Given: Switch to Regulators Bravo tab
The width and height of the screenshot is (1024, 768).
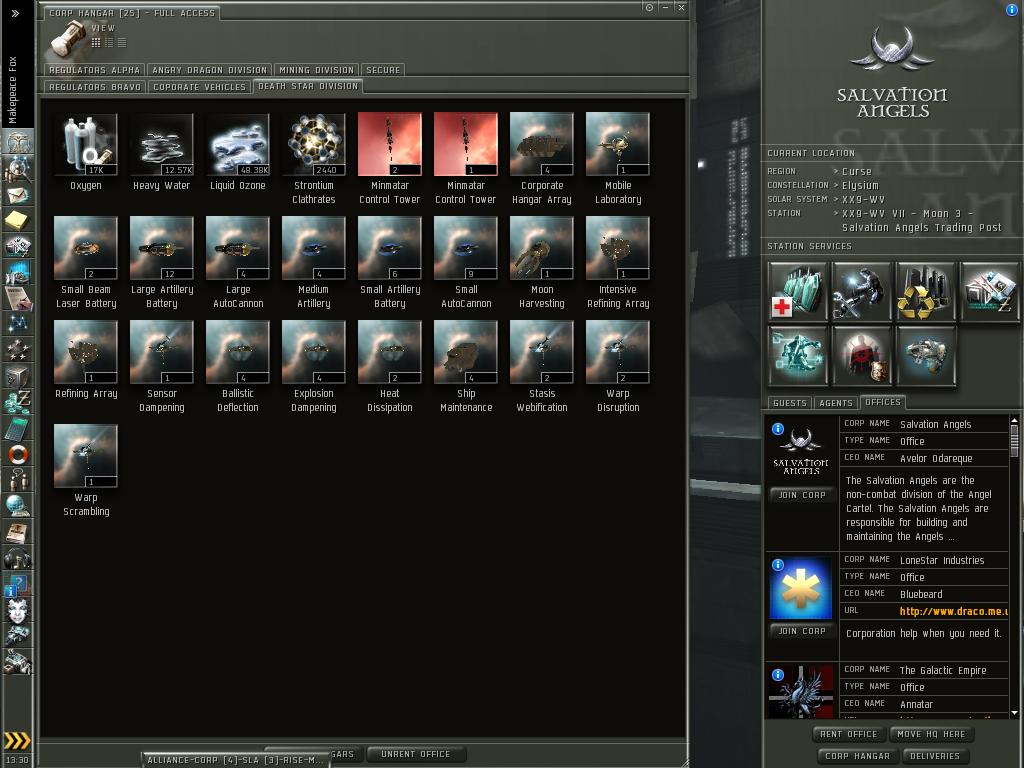Looking at the screenshot, I should (x=95, y=87).
